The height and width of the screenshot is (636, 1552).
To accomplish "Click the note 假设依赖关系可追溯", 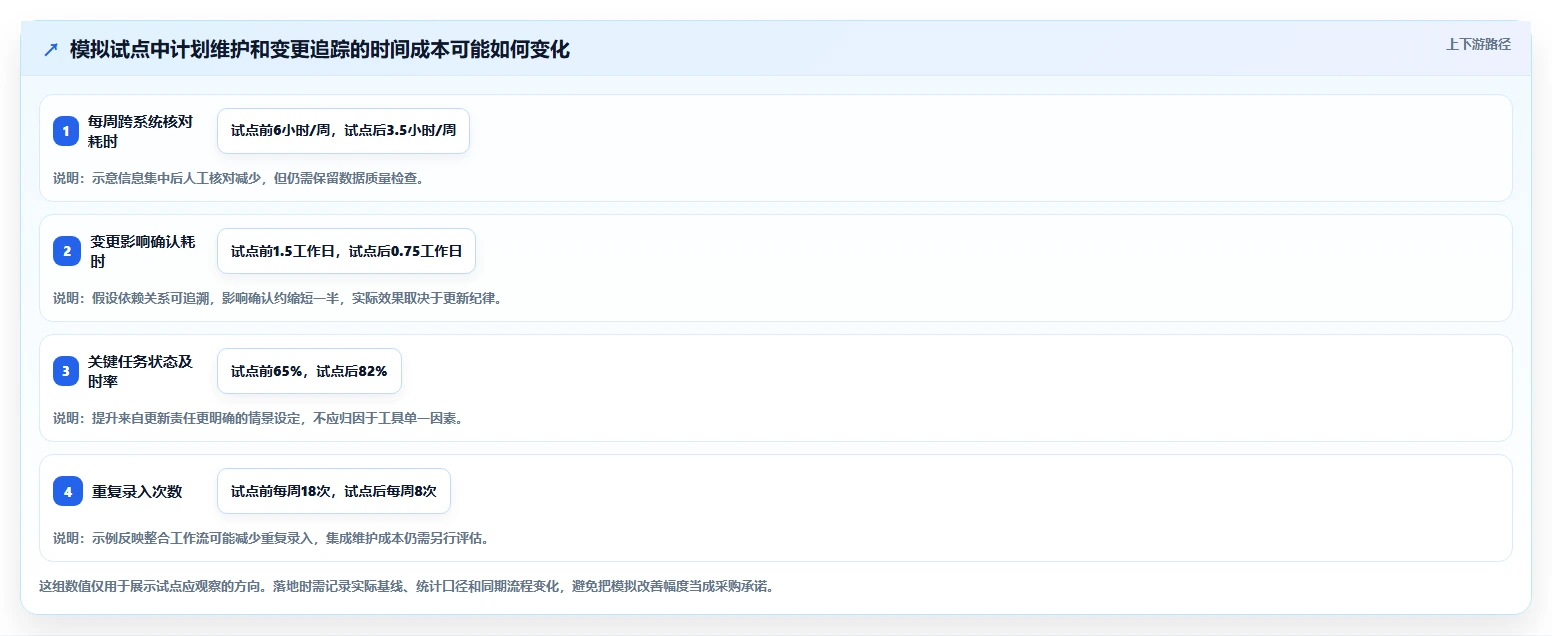I will pyautogui.click(x=151, y=299).
